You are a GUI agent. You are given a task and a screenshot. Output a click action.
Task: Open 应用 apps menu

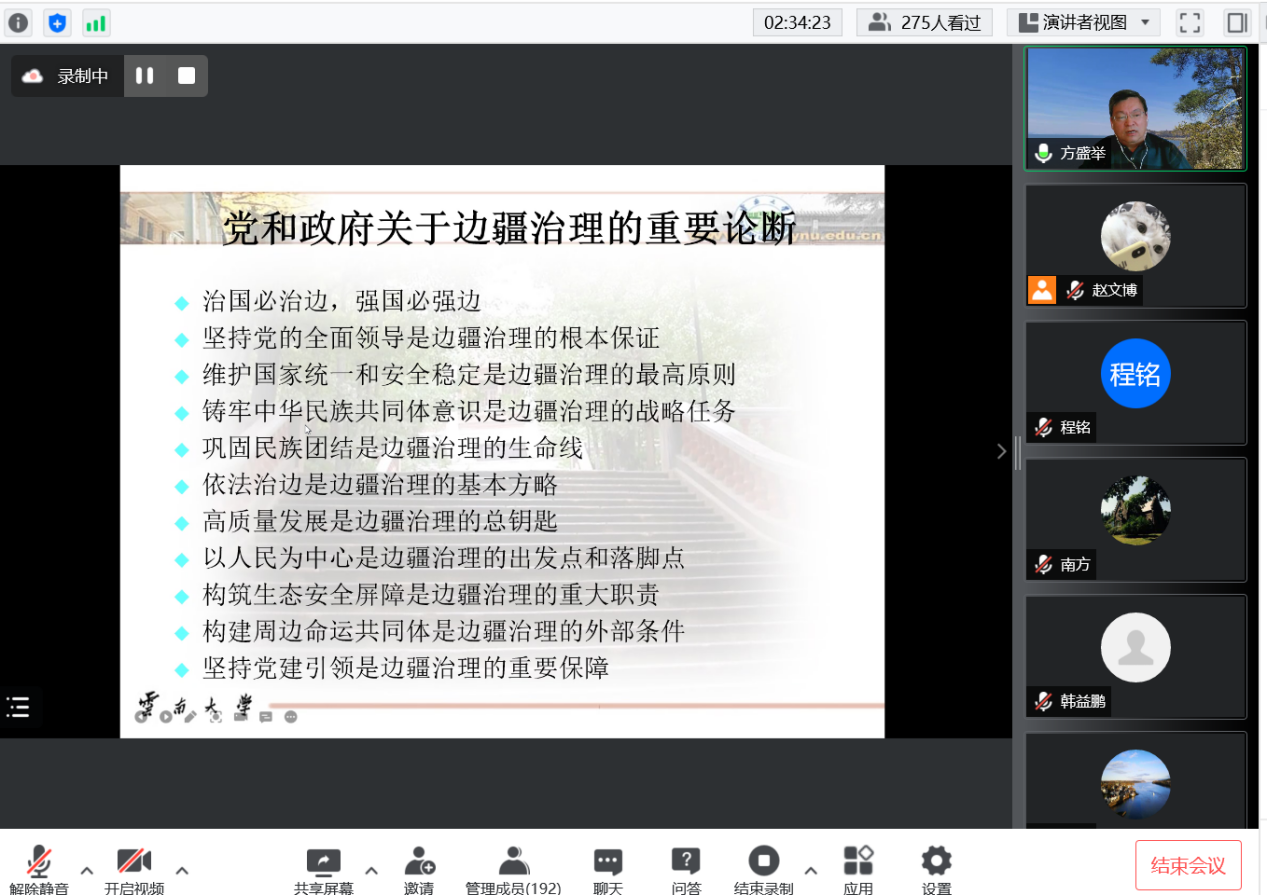click(858, 868)
